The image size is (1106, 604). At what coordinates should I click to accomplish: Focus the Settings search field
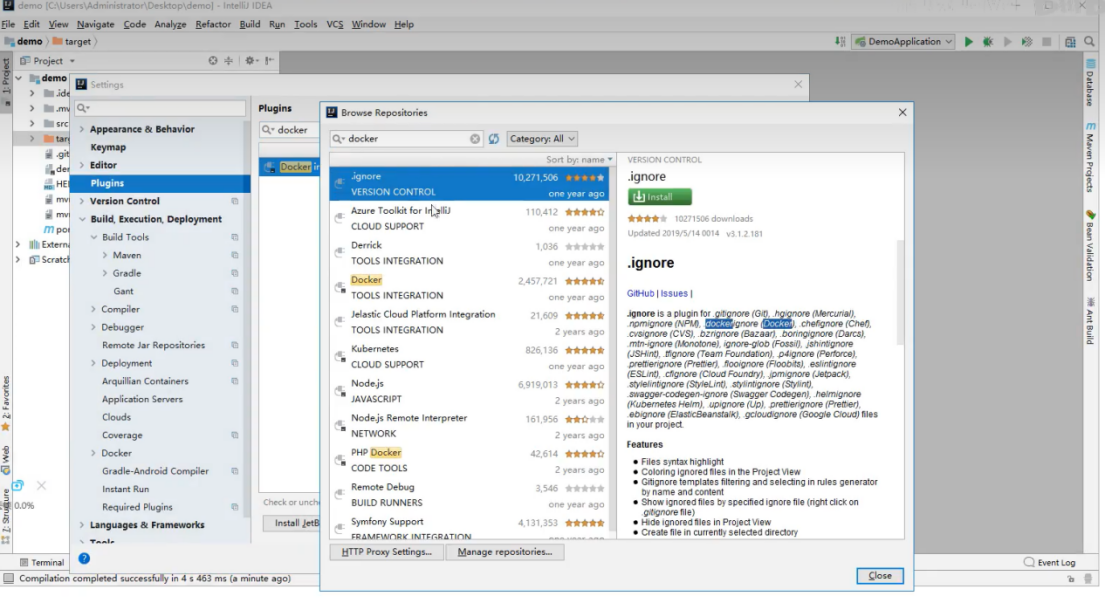[160, 108]
